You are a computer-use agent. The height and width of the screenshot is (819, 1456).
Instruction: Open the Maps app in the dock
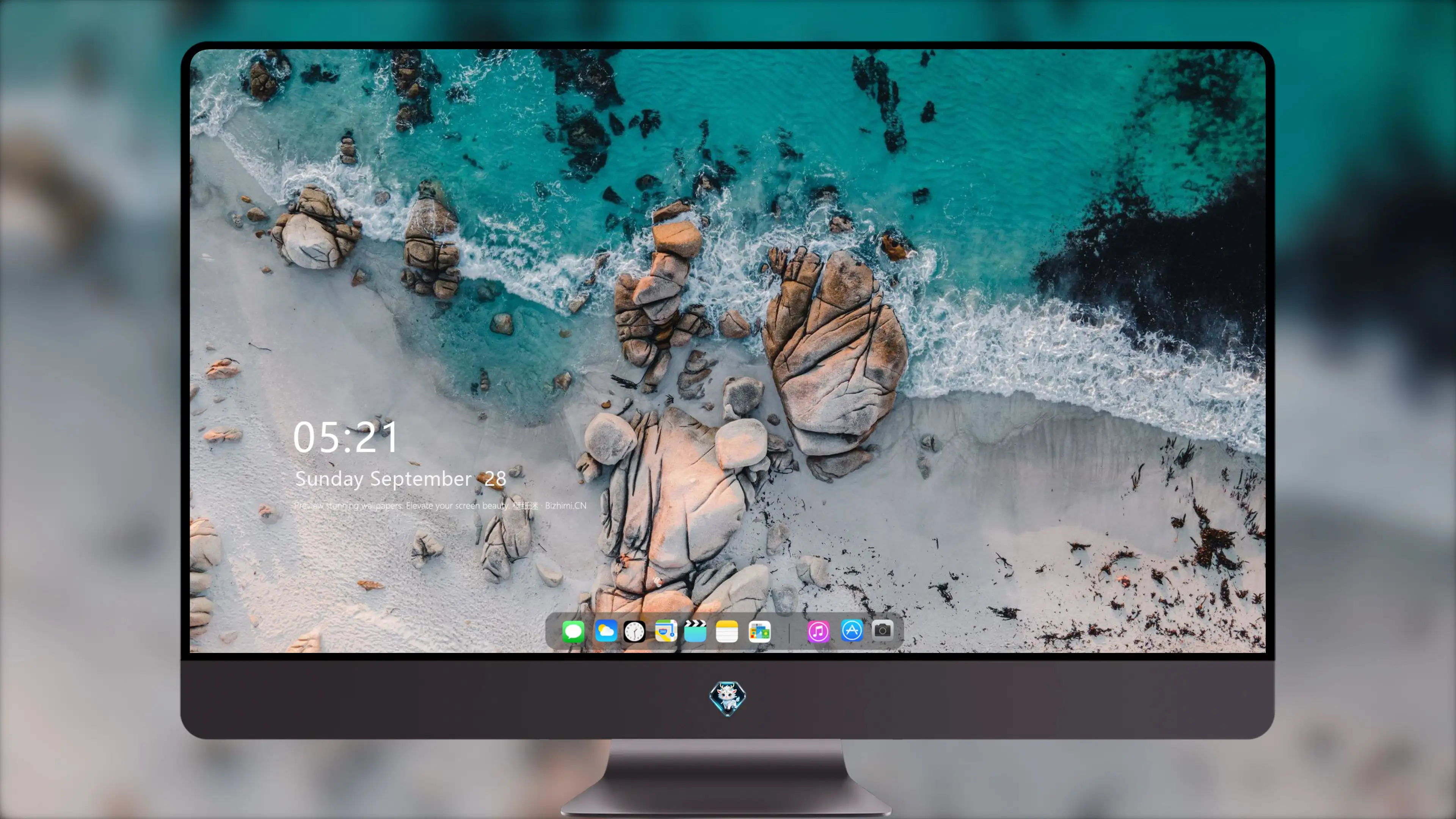(x=665, y=631)
